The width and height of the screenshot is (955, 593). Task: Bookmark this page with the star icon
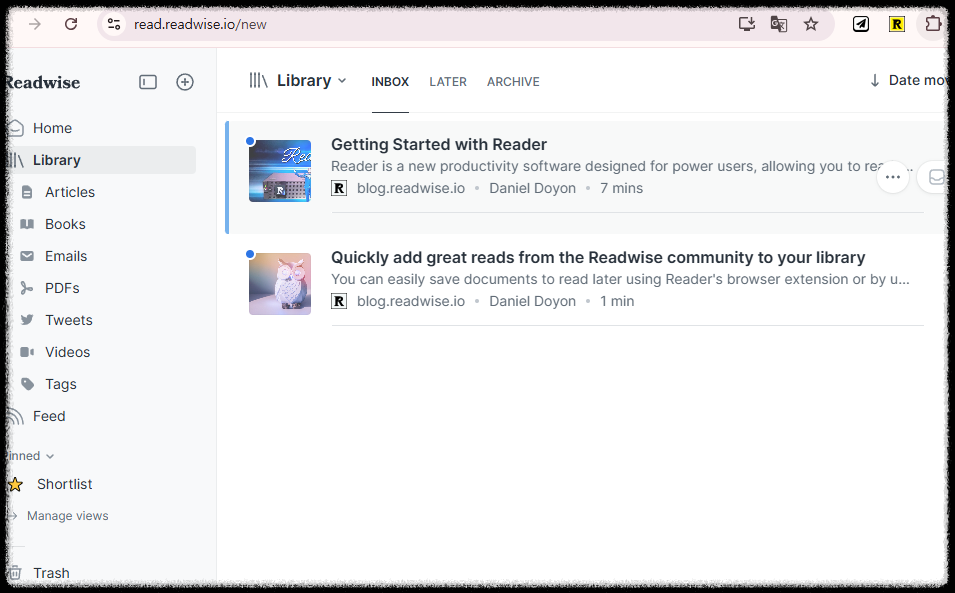[811, 24]
